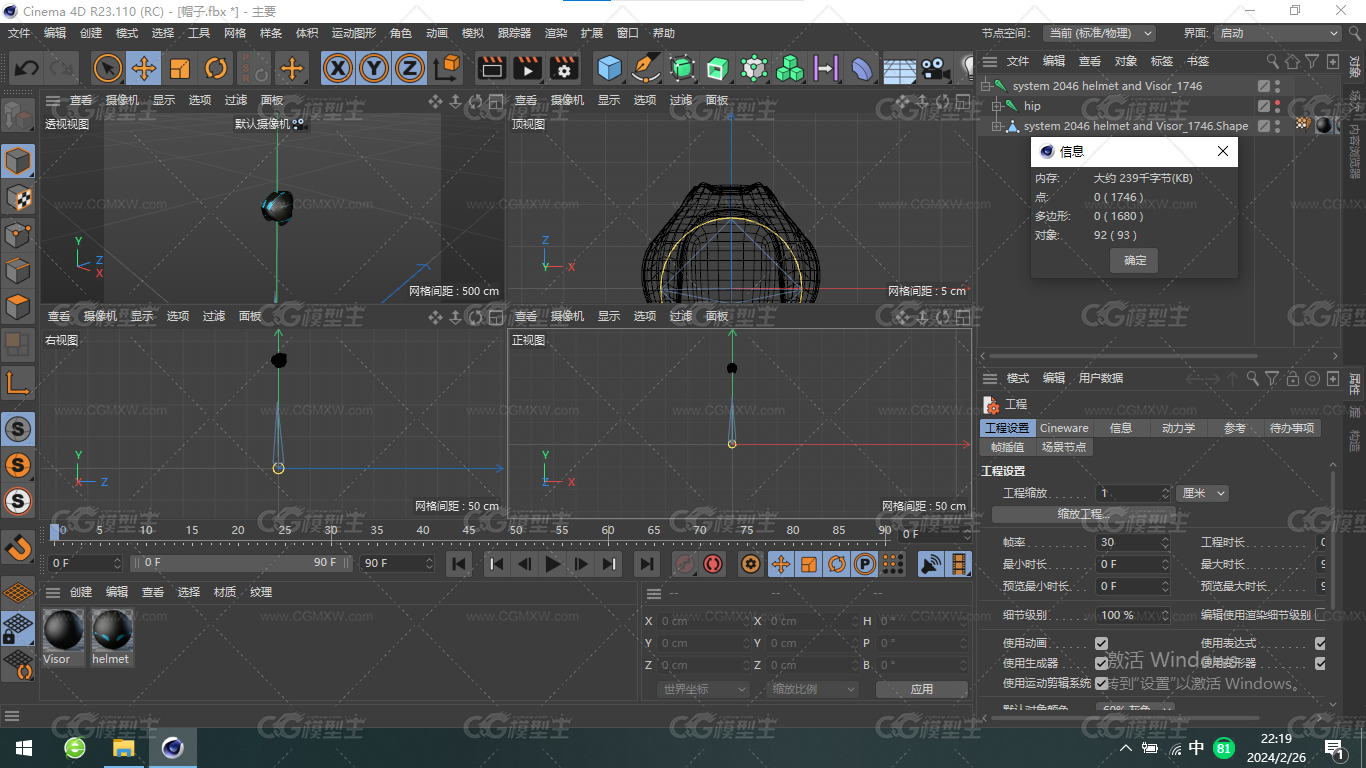Switch to texture mode checkered cube

click(18, 197)
